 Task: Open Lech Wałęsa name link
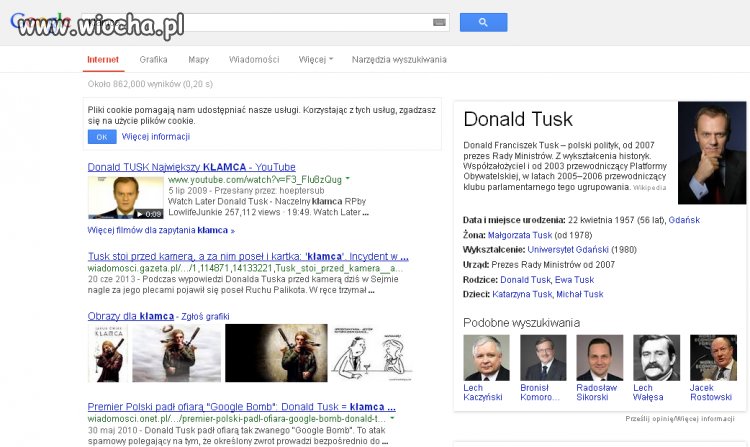[648, 392]
